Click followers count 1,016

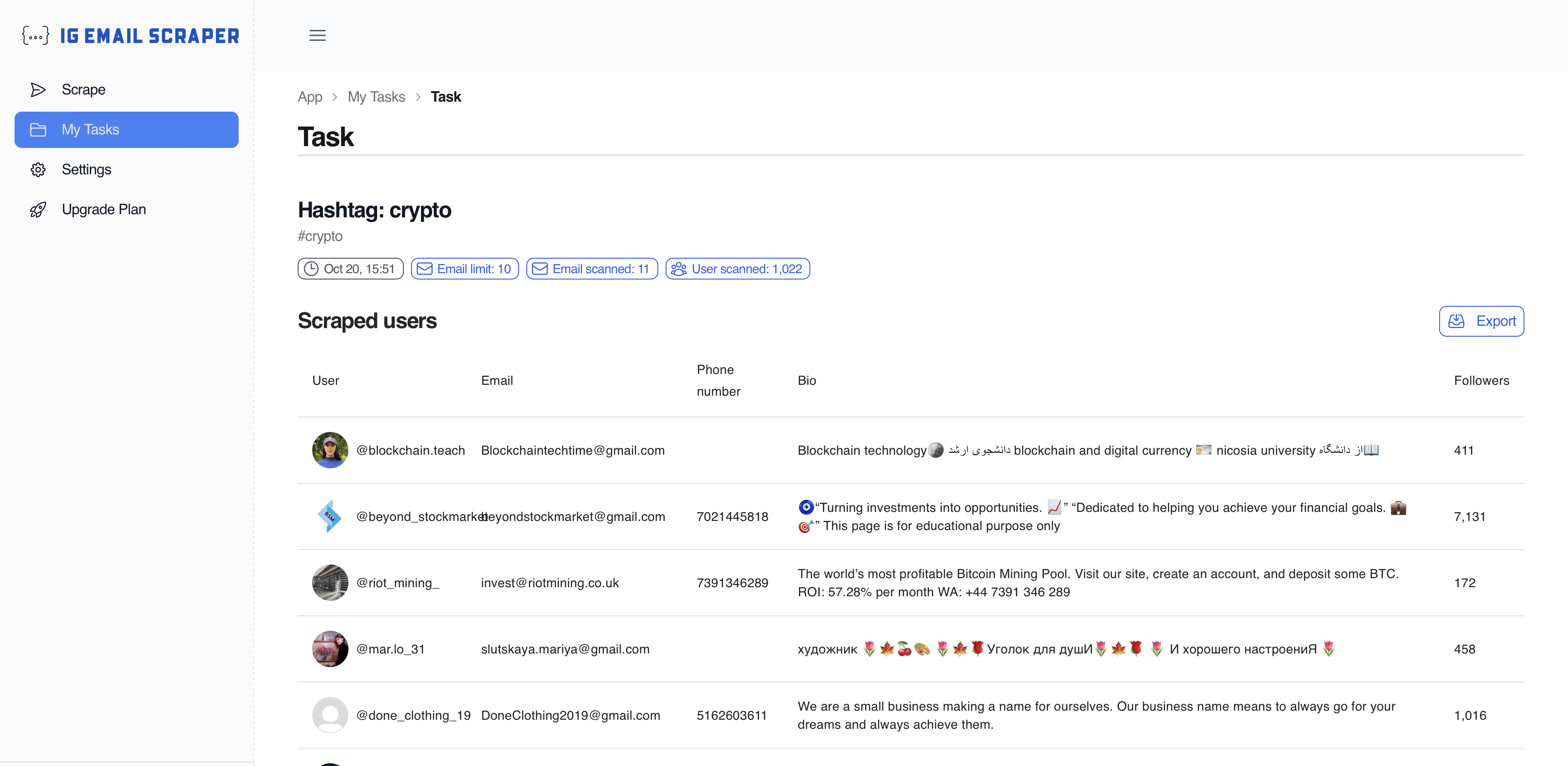click(x=1470, y=716)
